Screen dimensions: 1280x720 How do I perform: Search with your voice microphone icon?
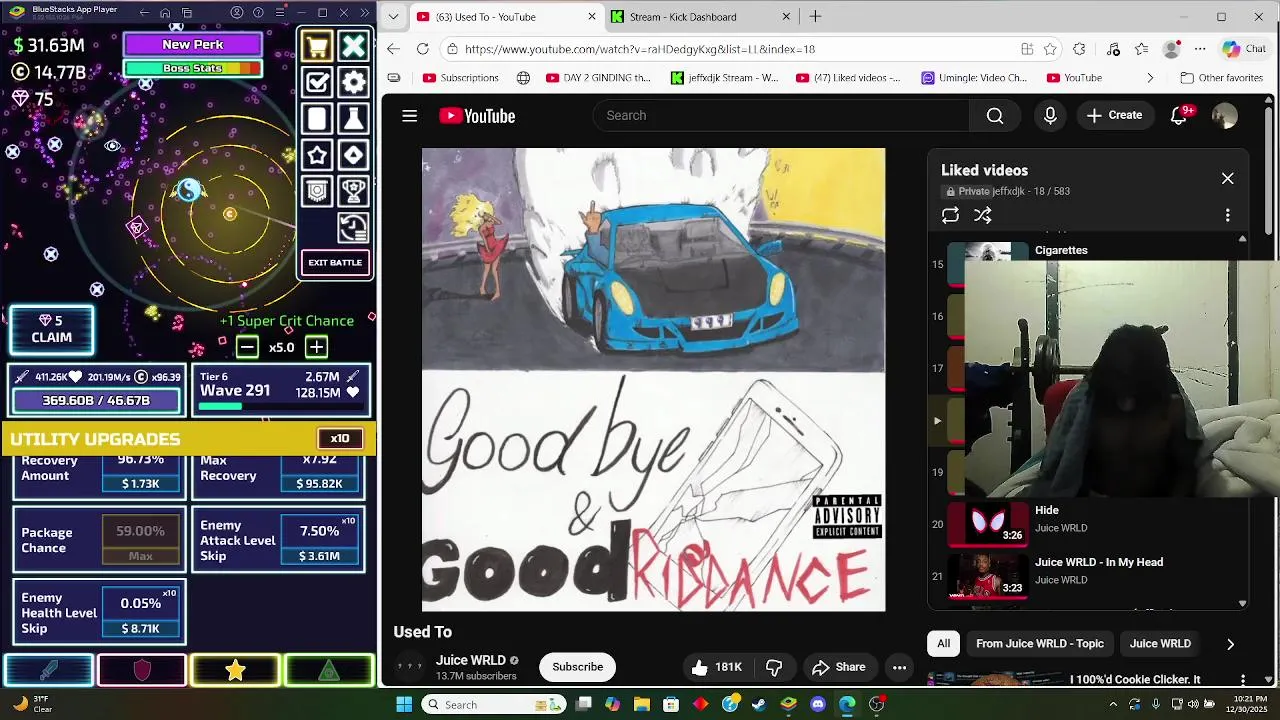tap(1050, 116)
